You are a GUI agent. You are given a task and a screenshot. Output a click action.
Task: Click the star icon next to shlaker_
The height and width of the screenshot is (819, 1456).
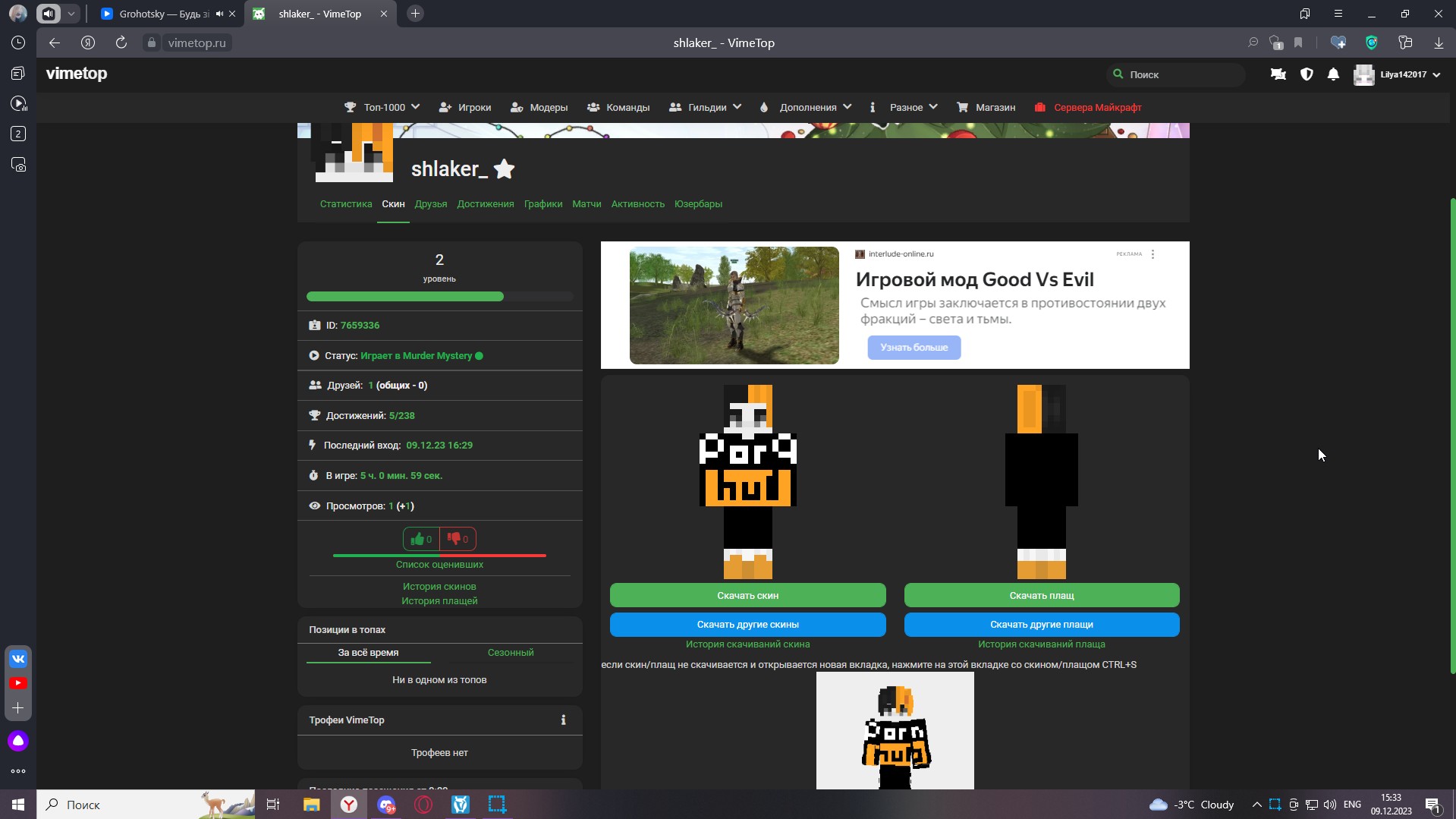pos(504,169)
